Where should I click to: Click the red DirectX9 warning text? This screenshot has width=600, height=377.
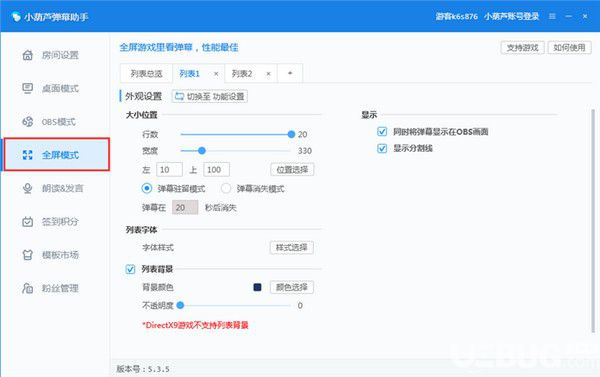tap(195, 325)
